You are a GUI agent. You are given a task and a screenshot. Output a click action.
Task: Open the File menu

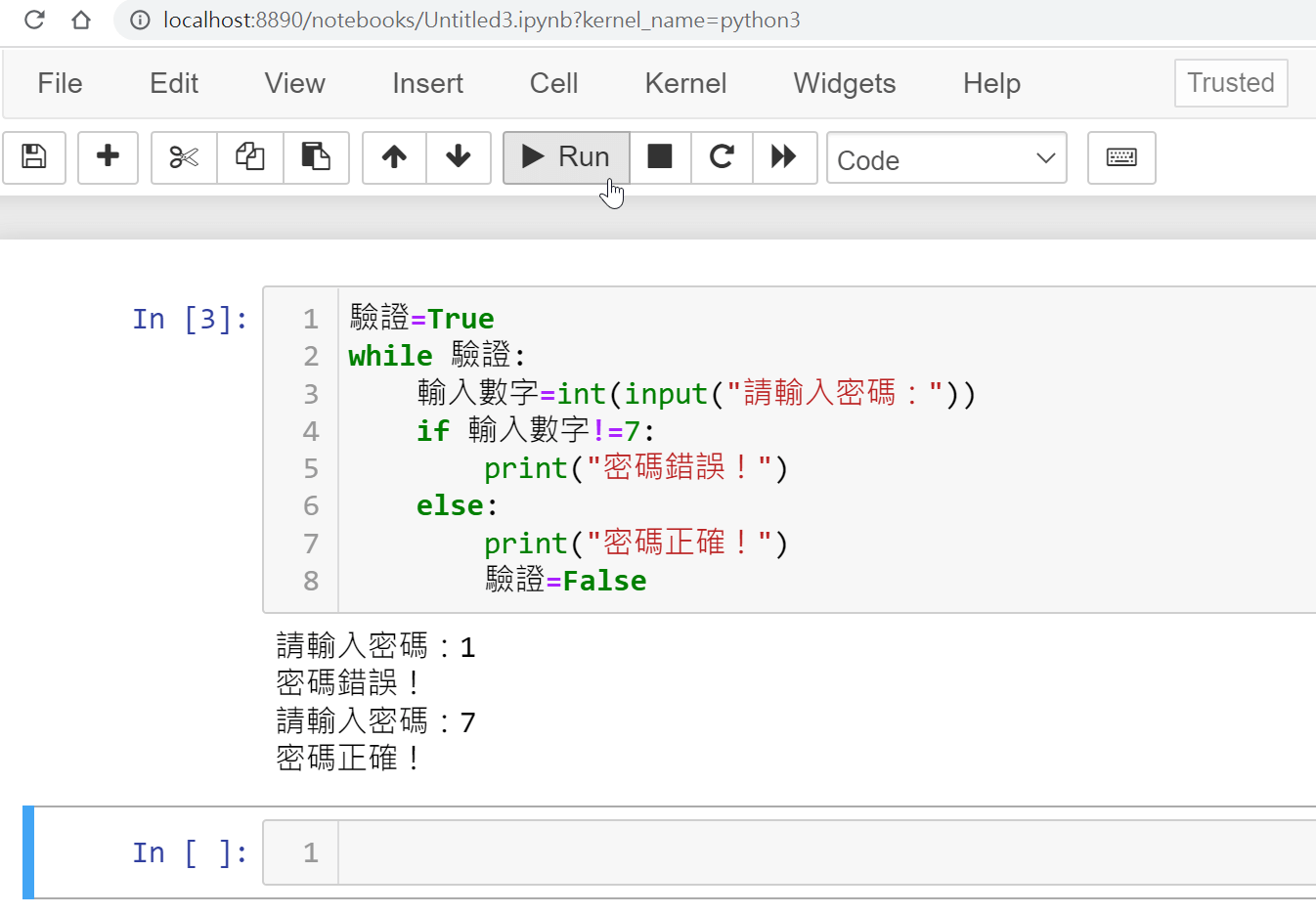(x=60, y=84)
